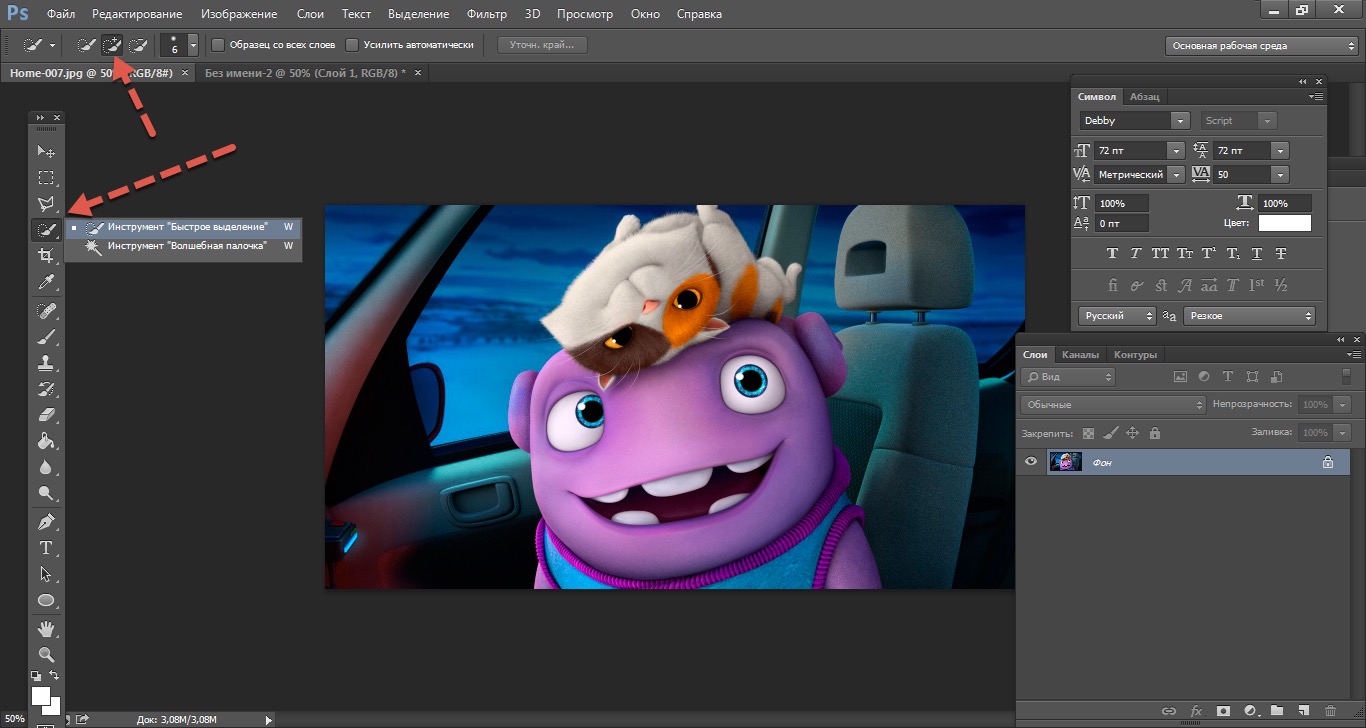Click the 'Уточн. край...' button

point(542,45)
